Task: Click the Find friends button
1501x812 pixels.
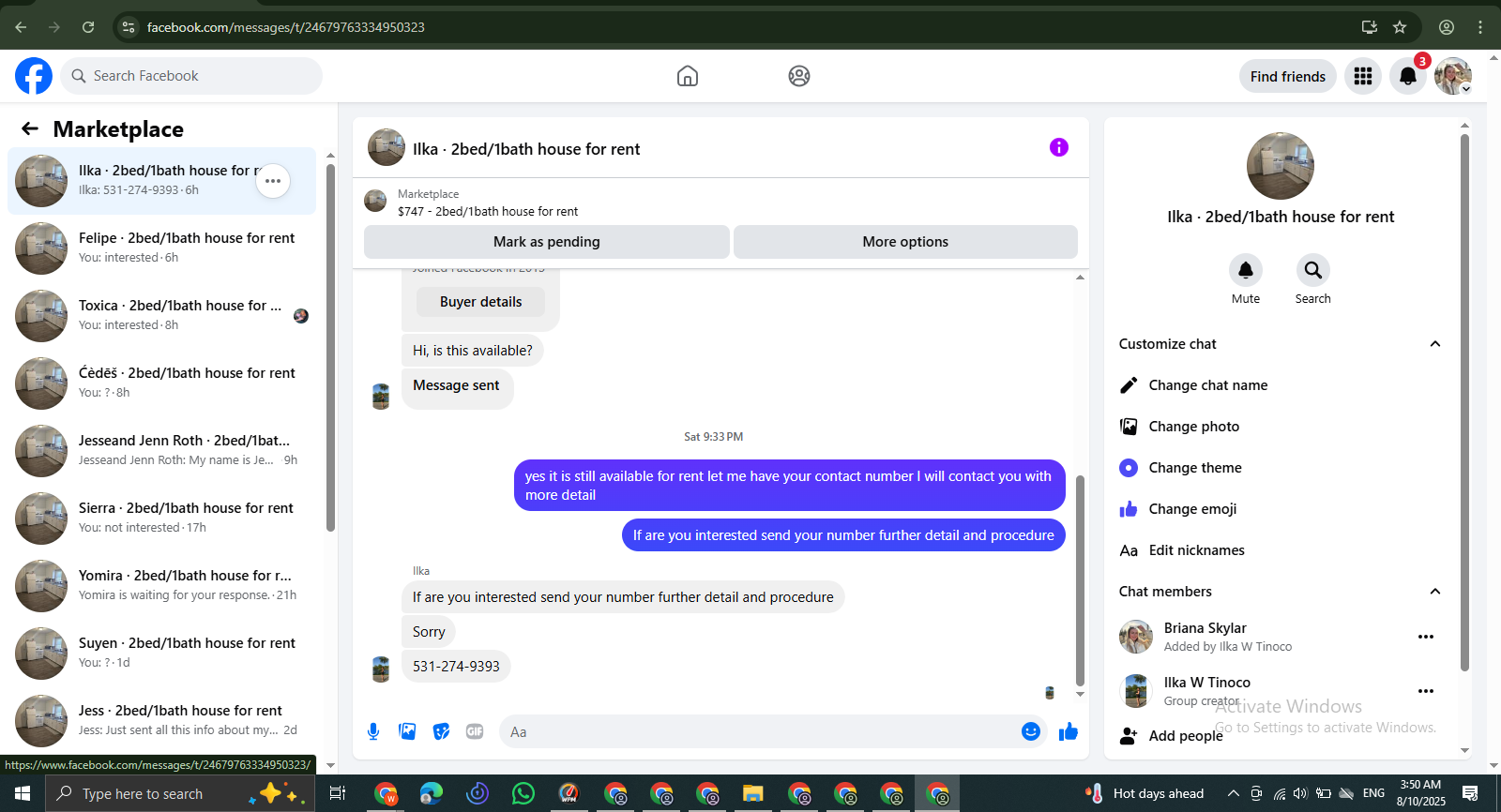Action: point(1288,77)
